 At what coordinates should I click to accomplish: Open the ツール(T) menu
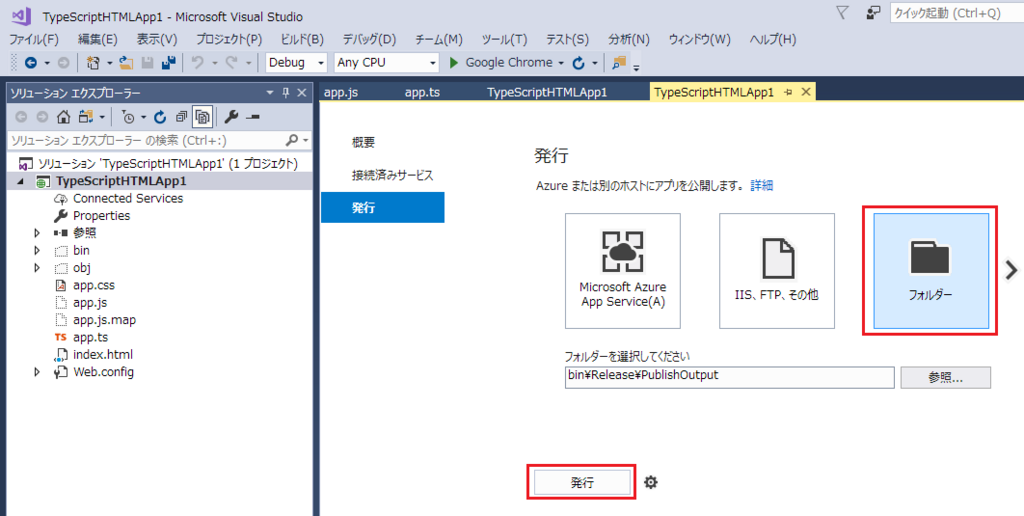tap(504, 39)
